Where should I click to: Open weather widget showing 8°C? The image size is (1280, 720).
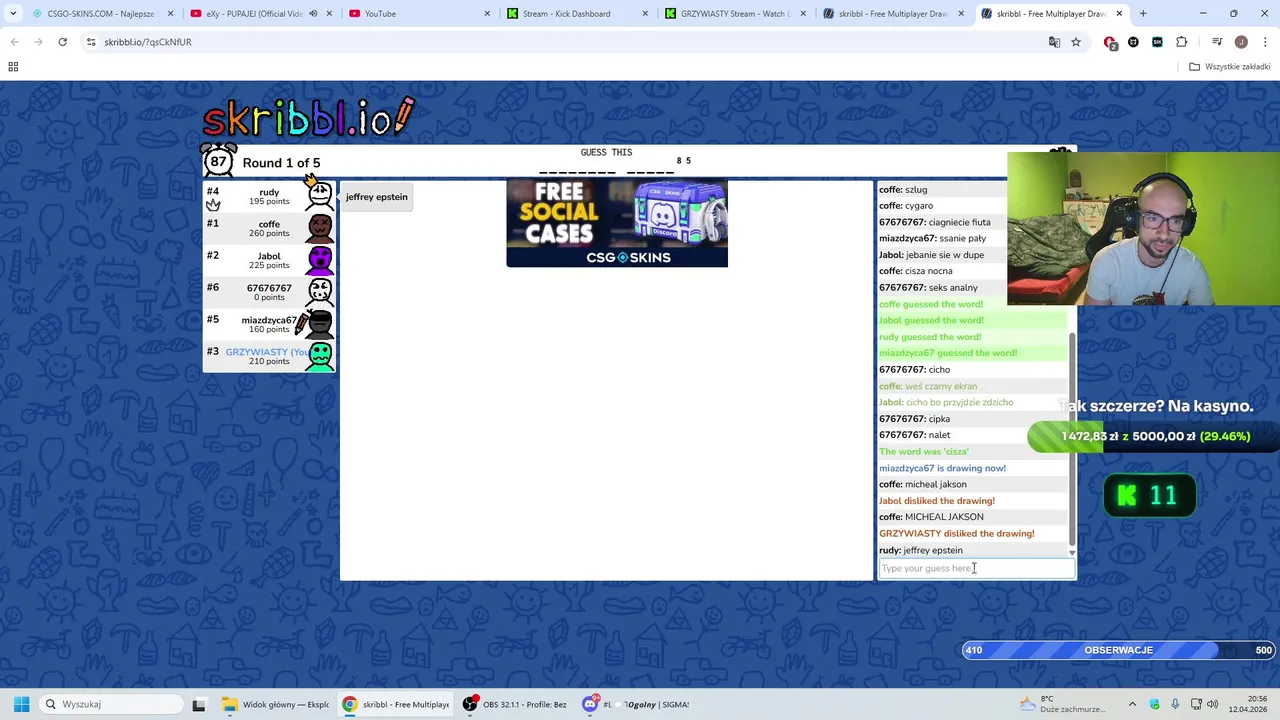(1061, 704)
